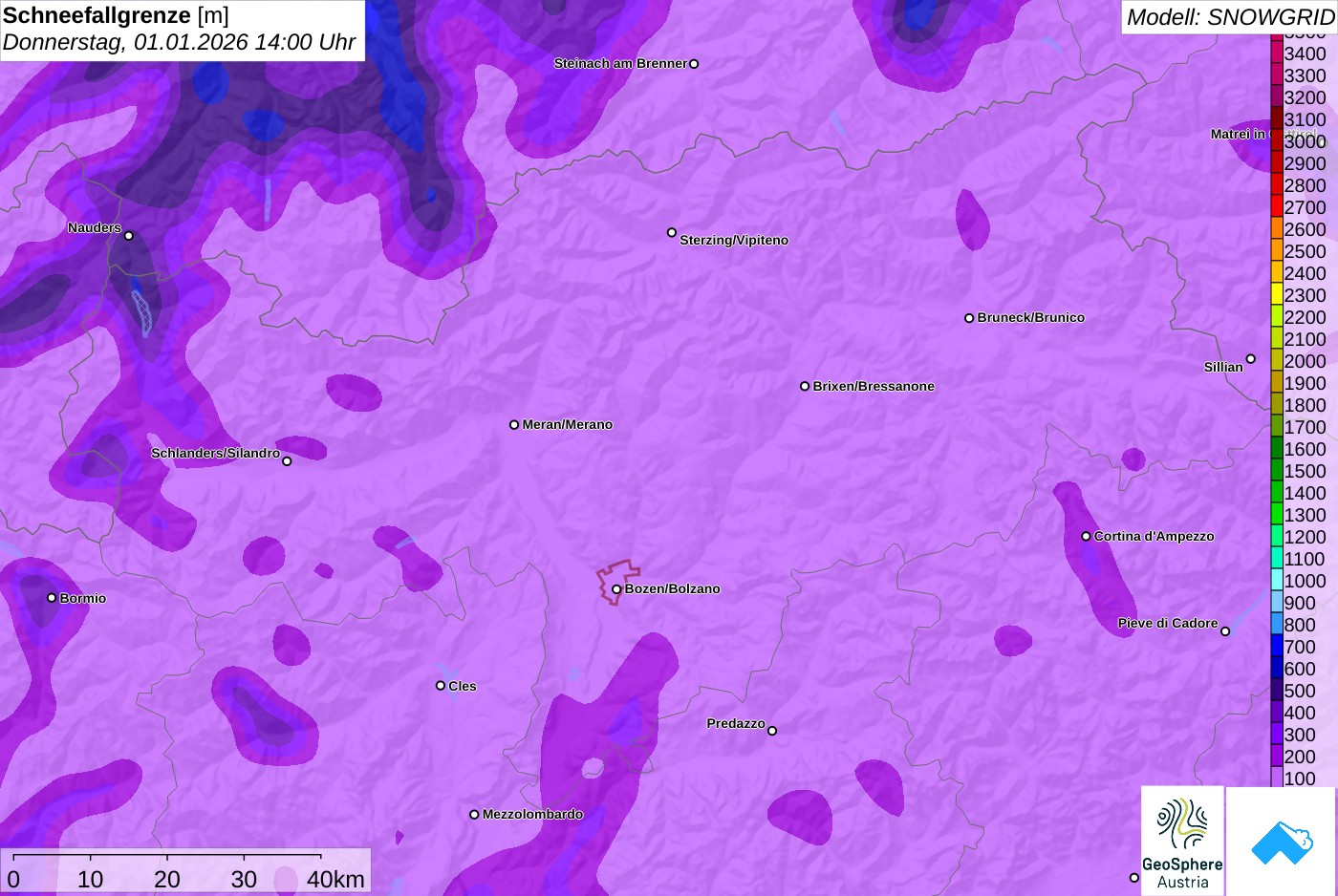Click the 2700 m red legend swatch
Image resolution: width=1338 pixels, height=896 pixels.
pyautogui.click(x=1277, y=207)
